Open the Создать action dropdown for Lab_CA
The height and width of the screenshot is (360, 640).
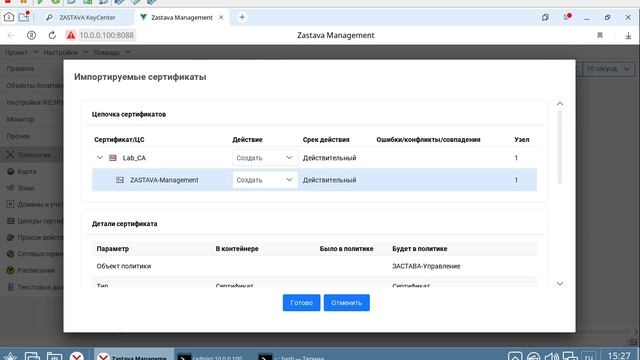265,158
